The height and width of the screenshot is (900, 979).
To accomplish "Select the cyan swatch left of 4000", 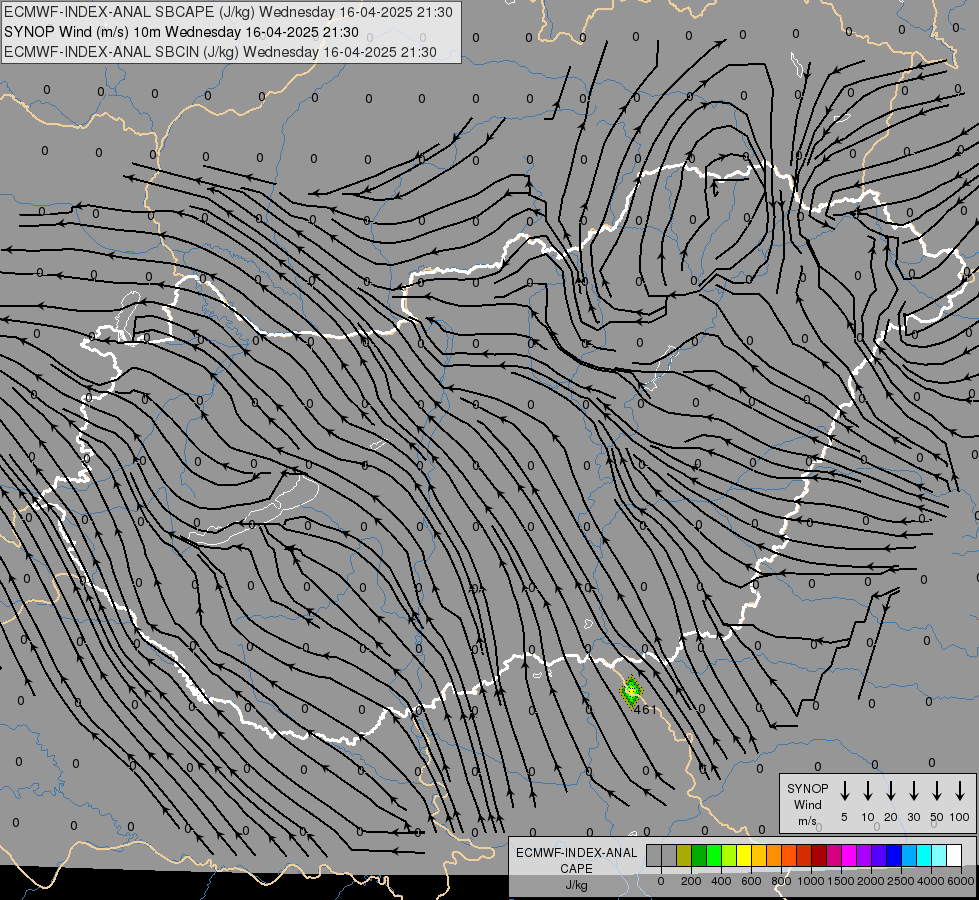I will point(924,856).
